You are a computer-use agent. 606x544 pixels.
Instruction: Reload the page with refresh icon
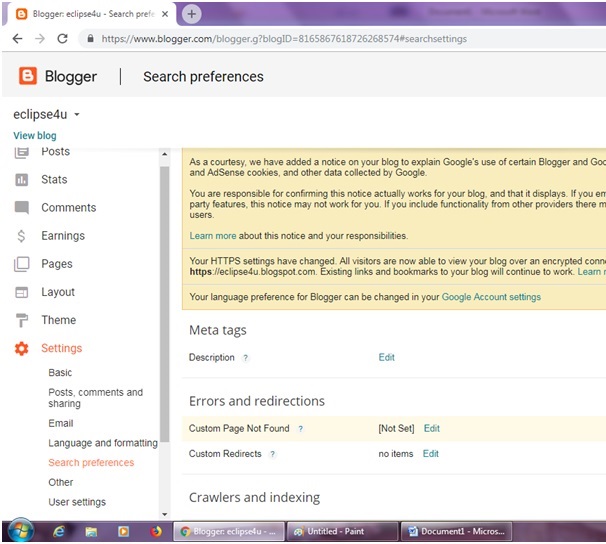point(63,39)
